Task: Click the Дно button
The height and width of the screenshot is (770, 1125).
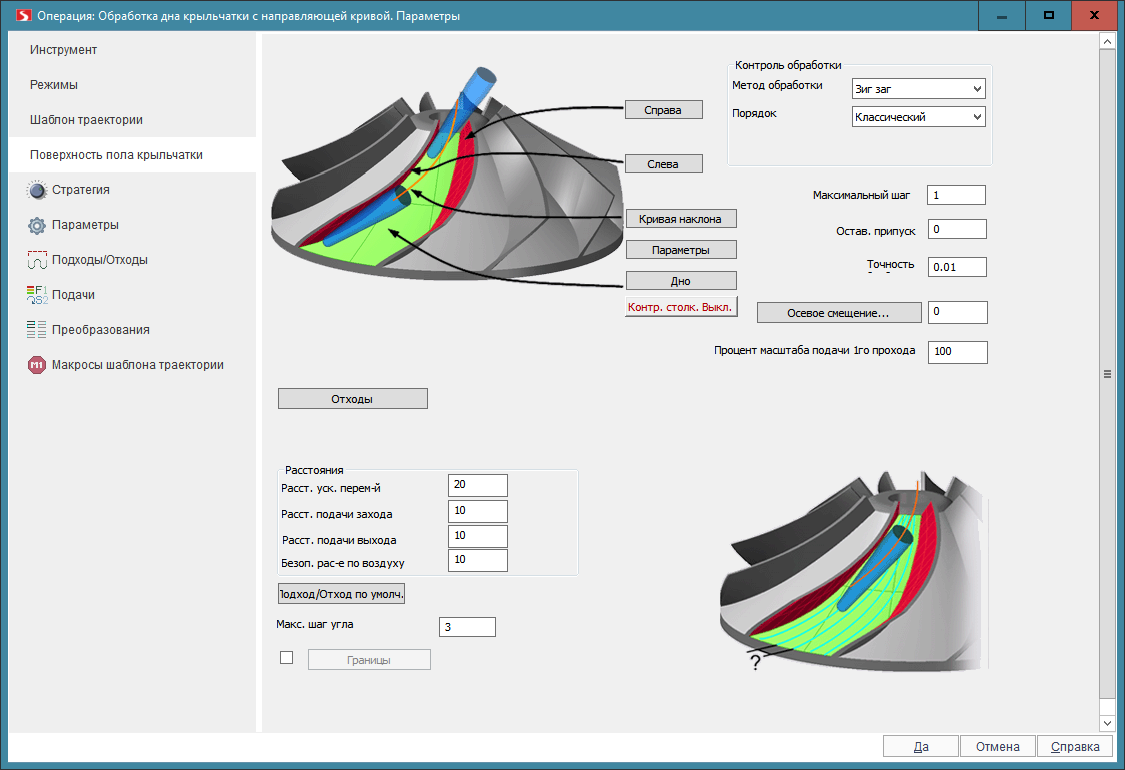Action: click(x=681, y=281)
